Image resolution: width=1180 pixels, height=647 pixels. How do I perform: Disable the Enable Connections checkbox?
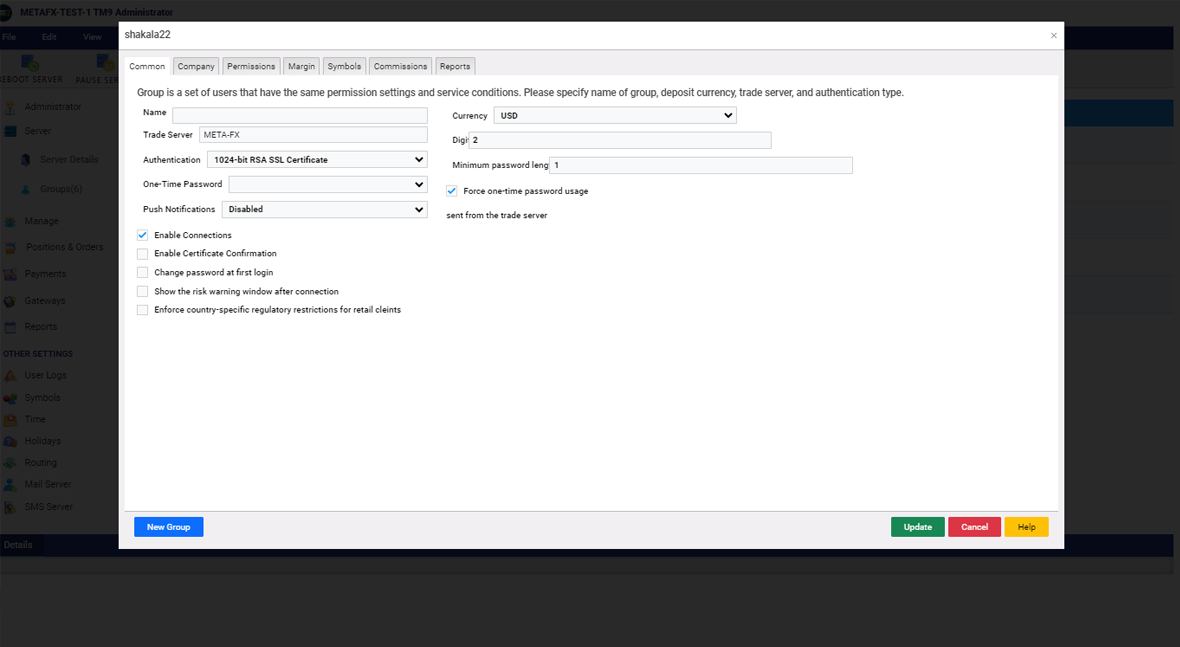point(142,235)
